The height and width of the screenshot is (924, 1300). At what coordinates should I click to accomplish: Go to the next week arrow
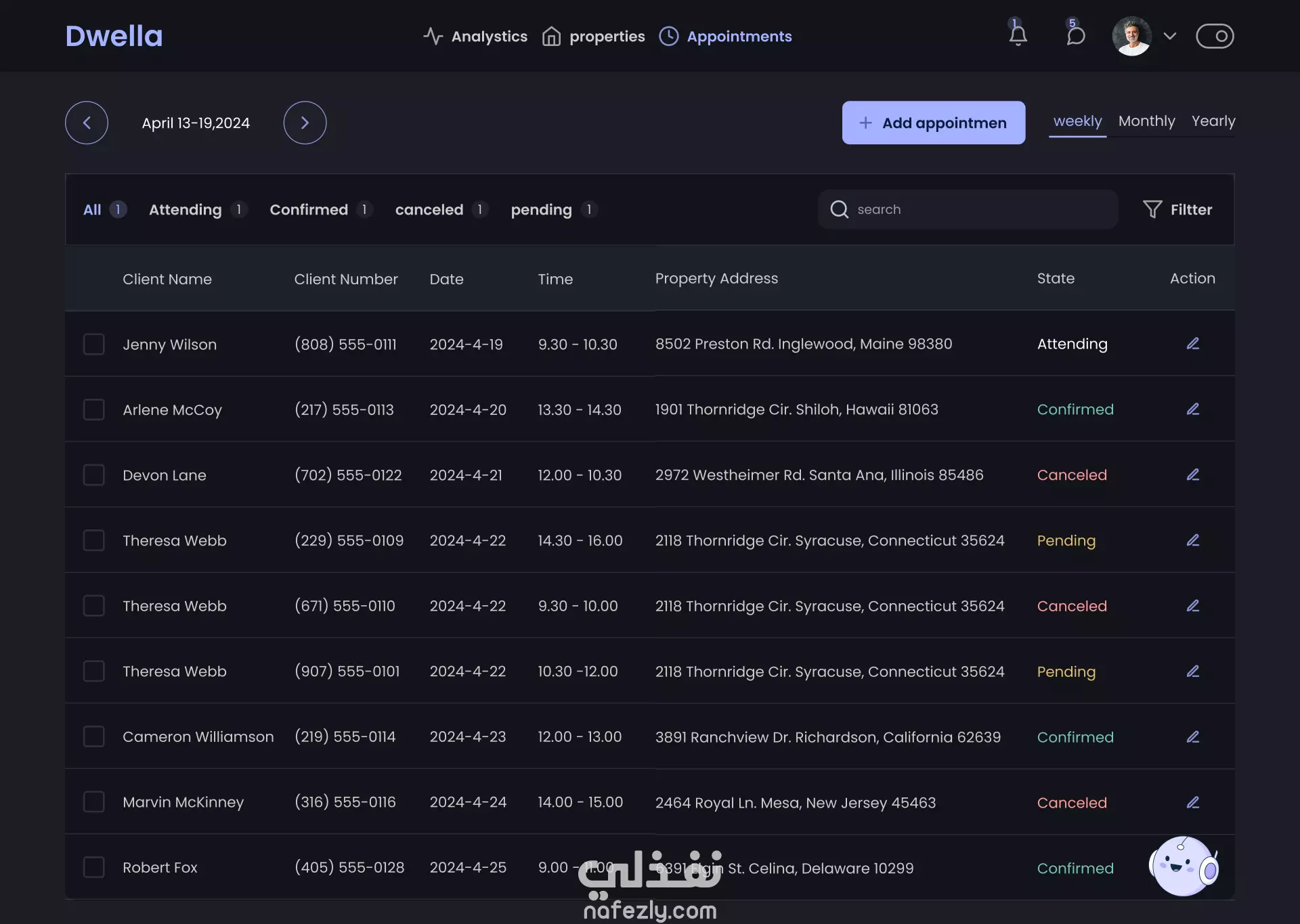point(305,123)
